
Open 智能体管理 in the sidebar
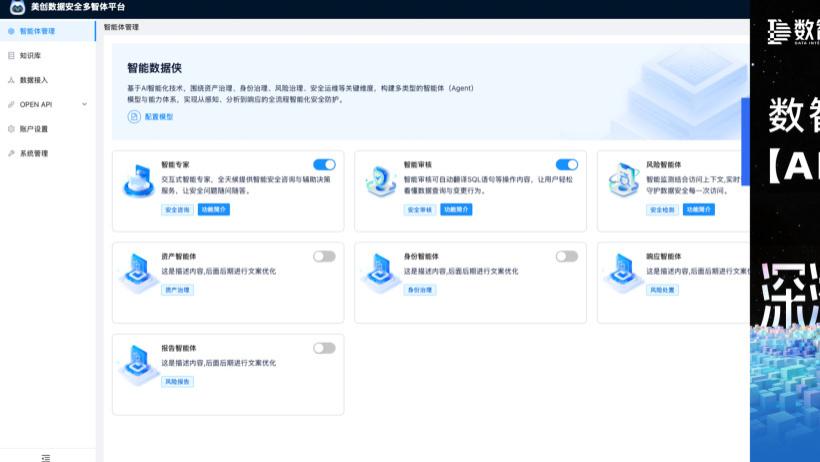click(48, 31)
